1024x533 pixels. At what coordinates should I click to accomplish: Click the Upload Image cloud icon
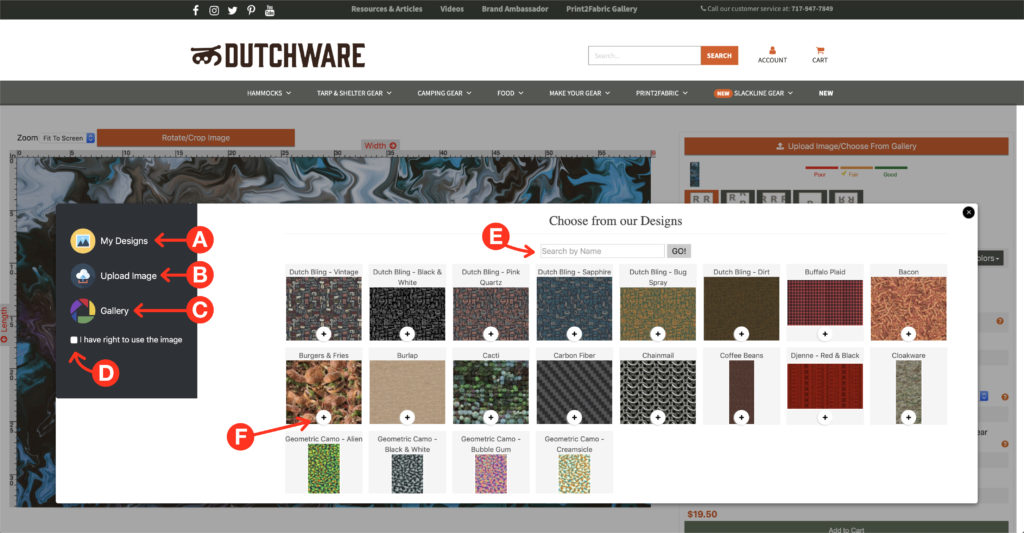click(x=83, y=276)
